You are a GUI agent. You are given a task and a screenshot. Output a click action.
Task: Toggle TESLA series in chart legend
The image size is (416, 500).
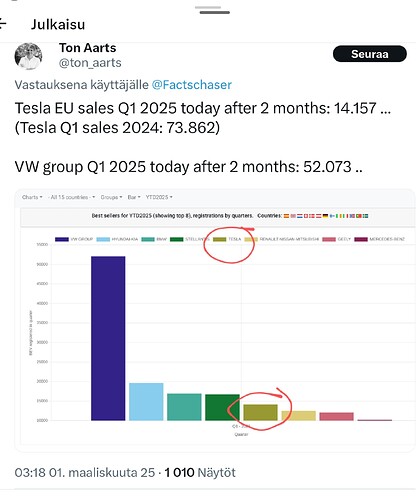pos(227,239)
